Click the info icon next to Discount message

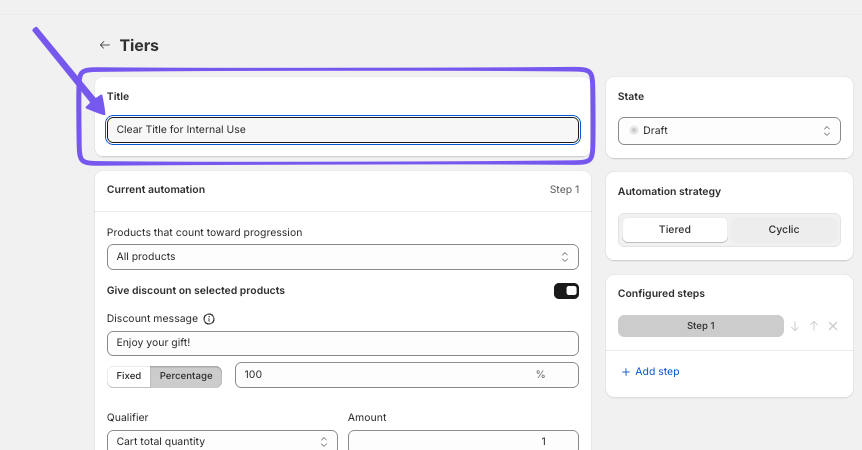coord(209,319)
